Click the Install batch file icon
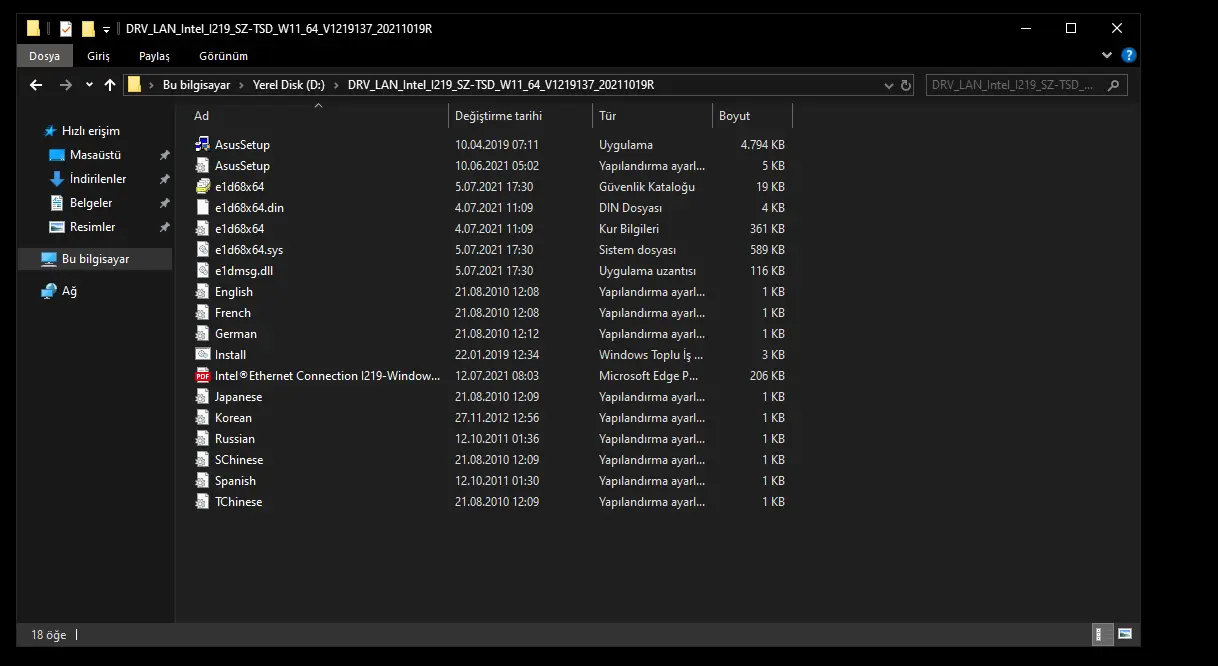This screenshot has height=666, width=1218. (x=203, y=355)
